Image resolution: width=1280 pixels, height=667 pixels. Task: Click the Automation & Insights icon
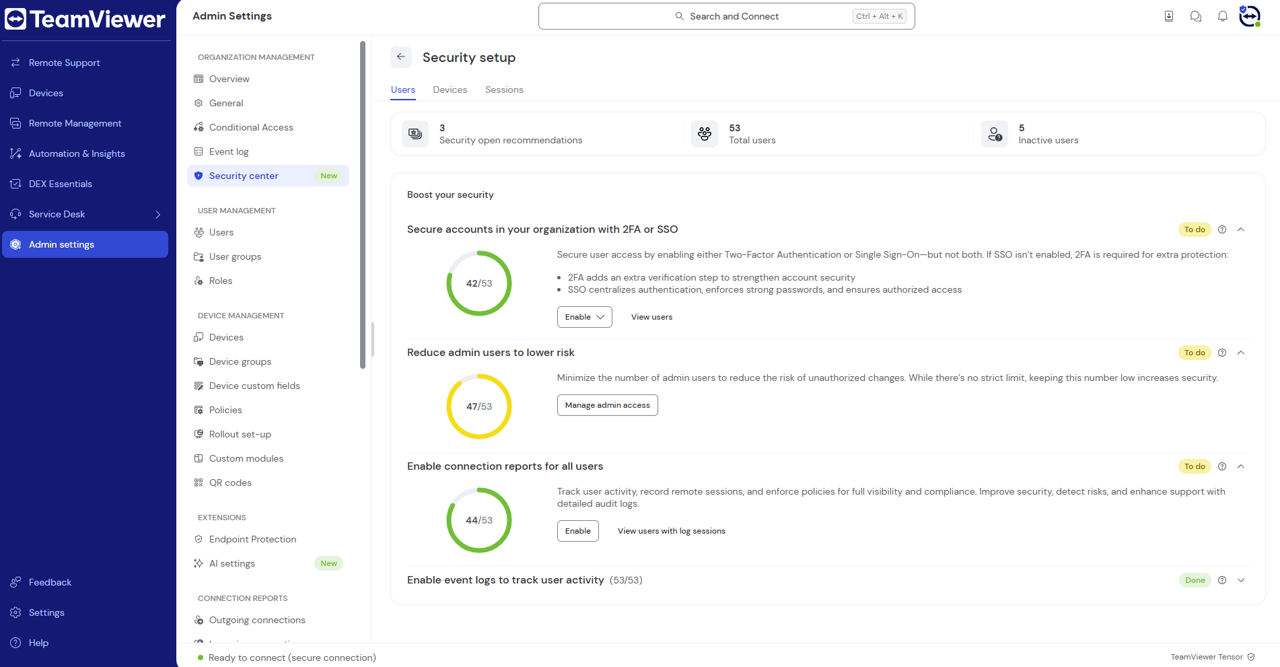15,154
